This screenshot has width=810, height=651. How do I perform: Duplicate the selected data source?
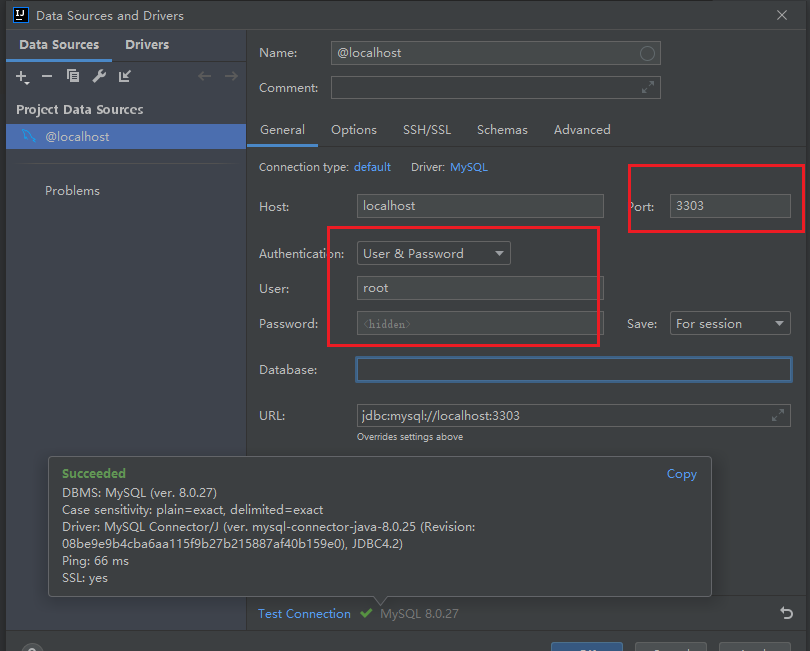point(73,76)
